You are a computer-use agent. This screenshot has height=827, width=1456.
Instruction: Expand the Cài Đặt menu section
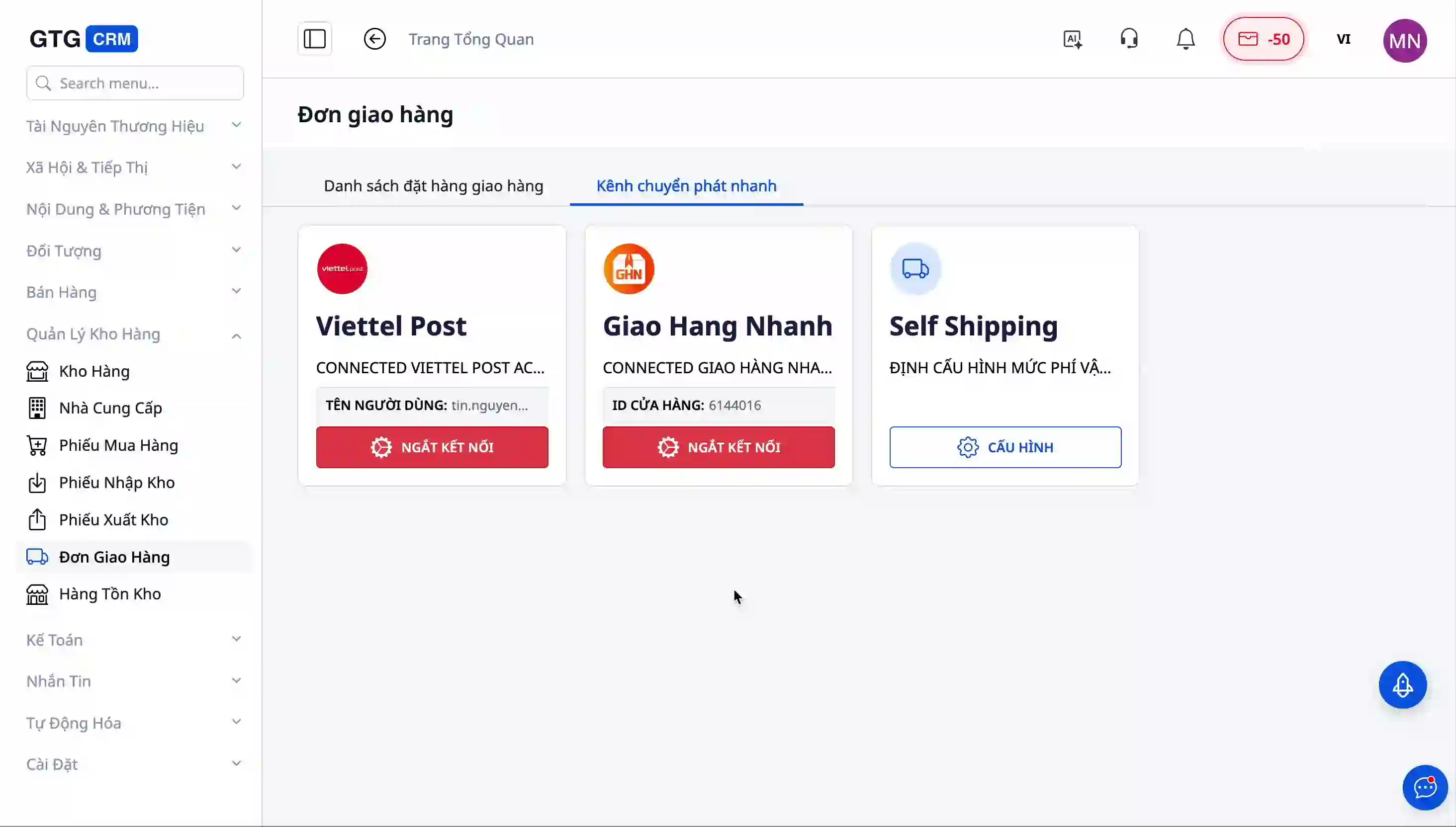tap(134, 764)
